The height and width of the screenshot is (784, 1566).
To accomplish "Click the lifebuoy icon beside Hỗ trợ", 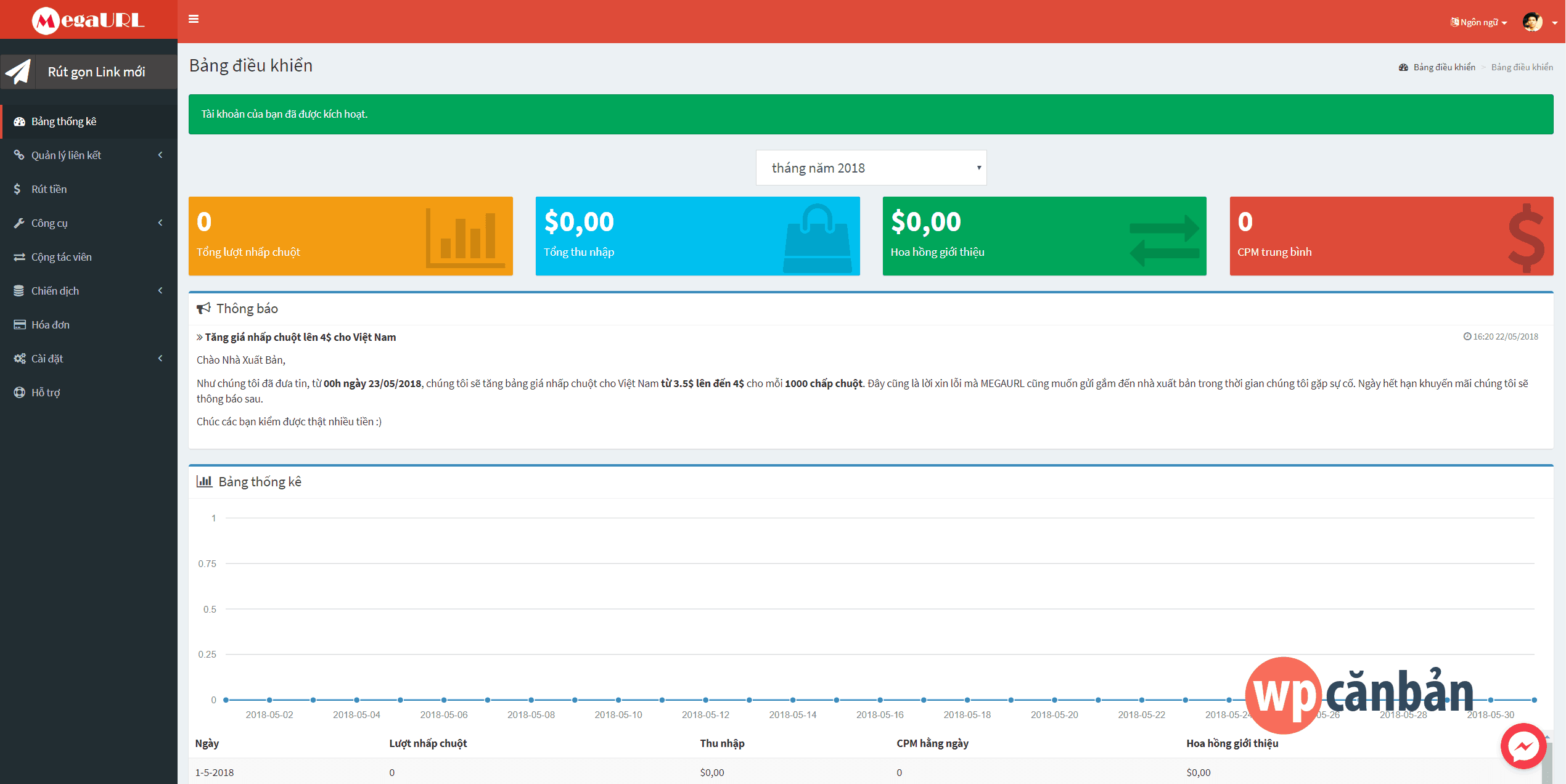I will tap(20, 393).
